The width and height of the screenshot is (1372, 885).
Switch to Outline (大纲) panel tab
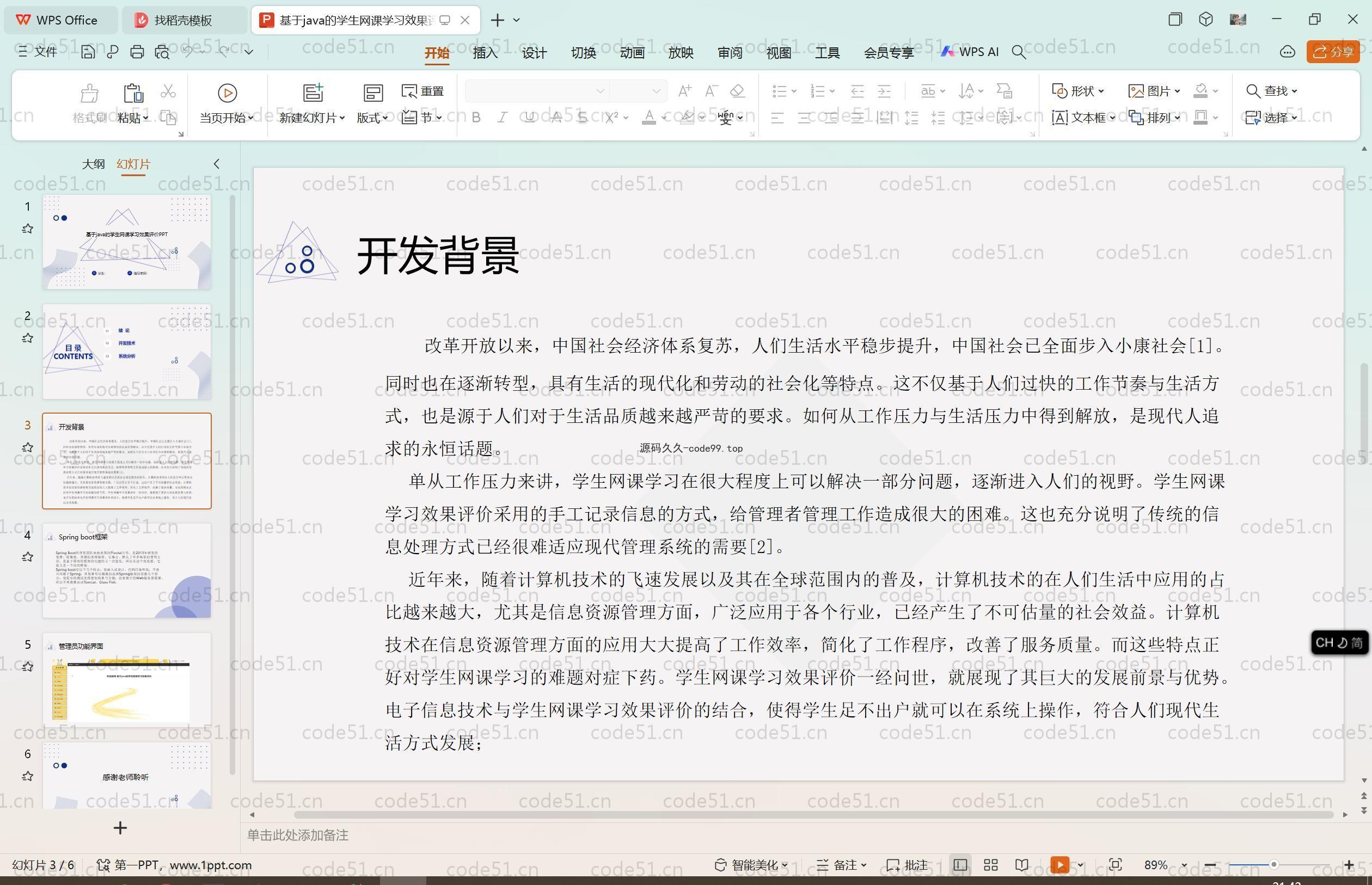tap(93, 164)
